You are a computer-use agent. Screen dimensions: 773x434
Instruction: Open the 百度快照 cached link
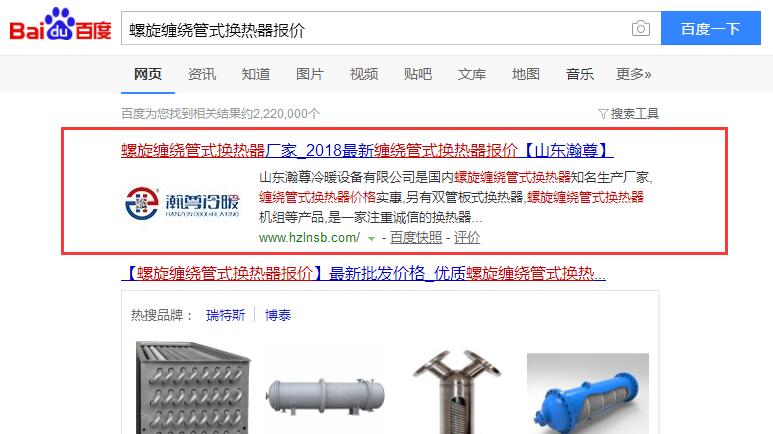point(416,238)
